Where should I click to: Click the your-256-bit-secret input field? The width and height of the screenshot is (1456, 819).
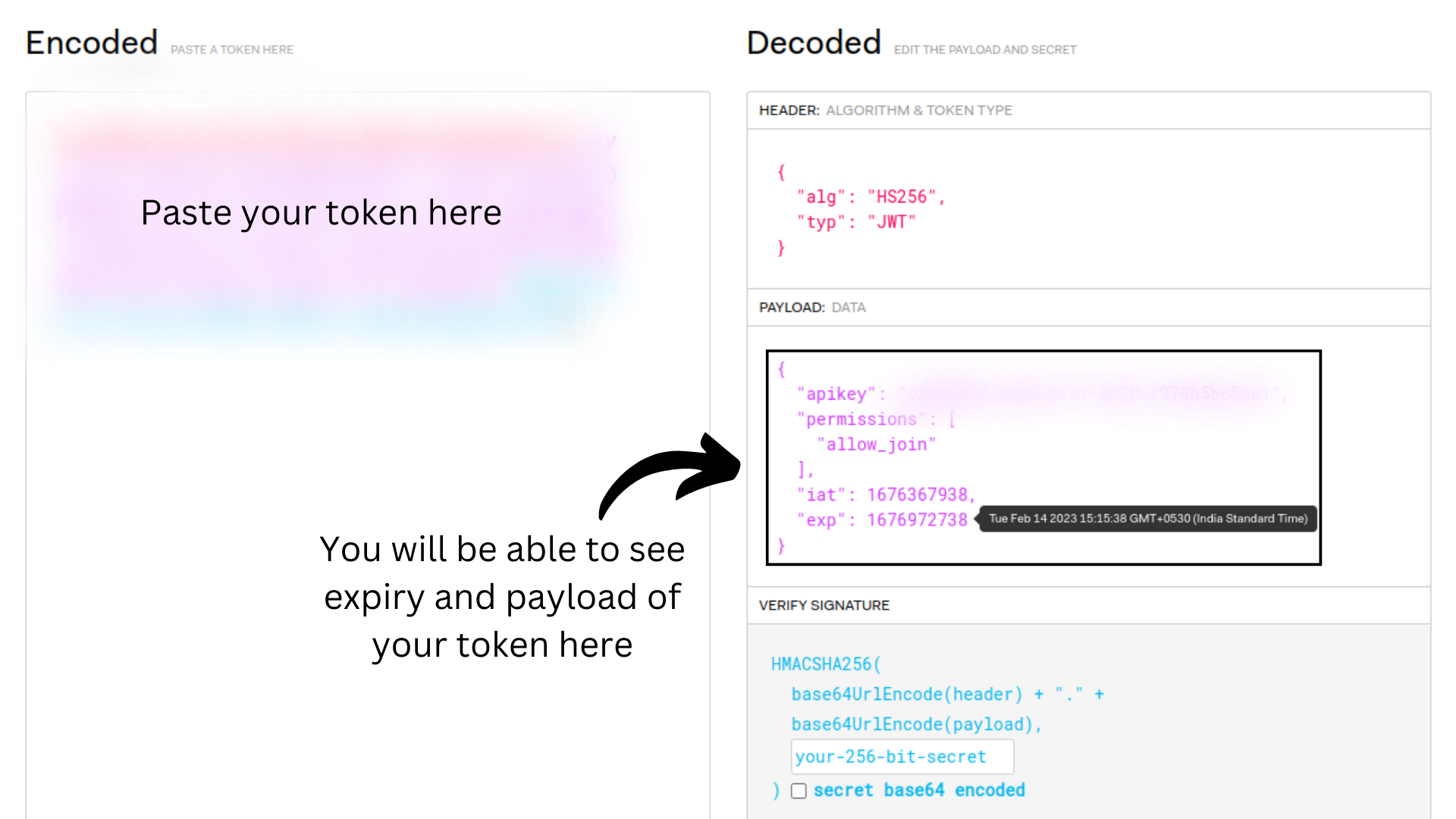902,757
